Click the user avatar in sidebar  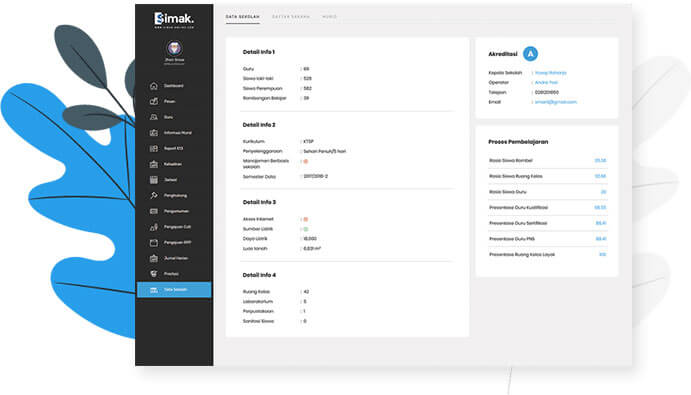coord(175,48)
